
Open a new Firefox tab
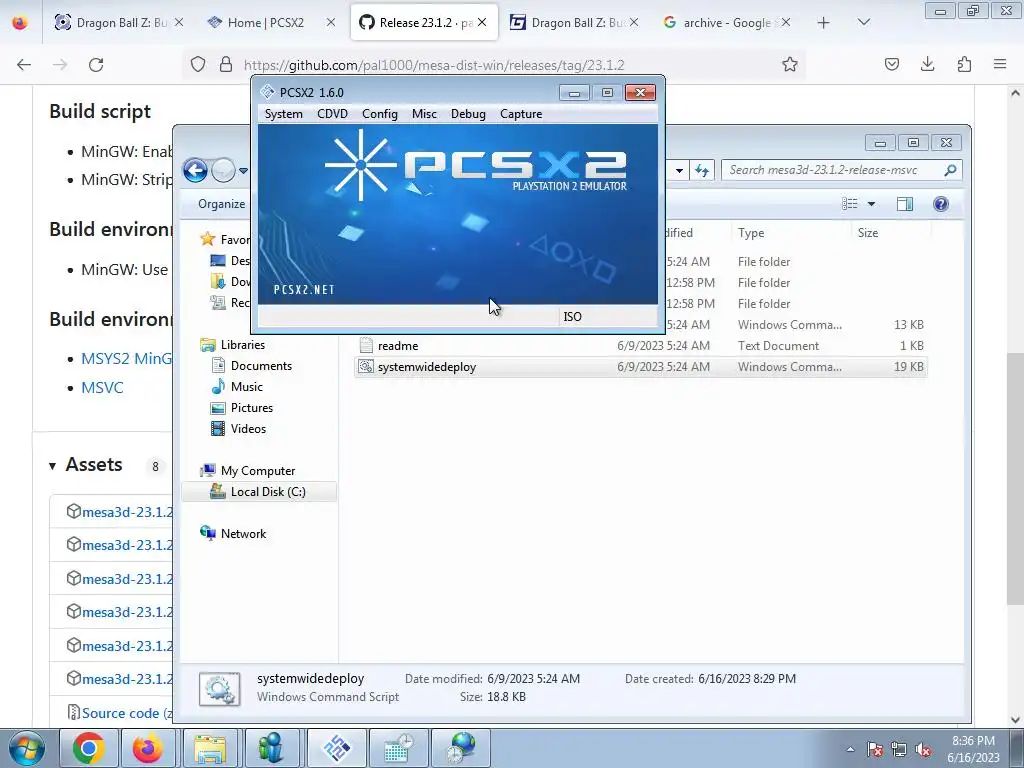click(x=824, y=23)
